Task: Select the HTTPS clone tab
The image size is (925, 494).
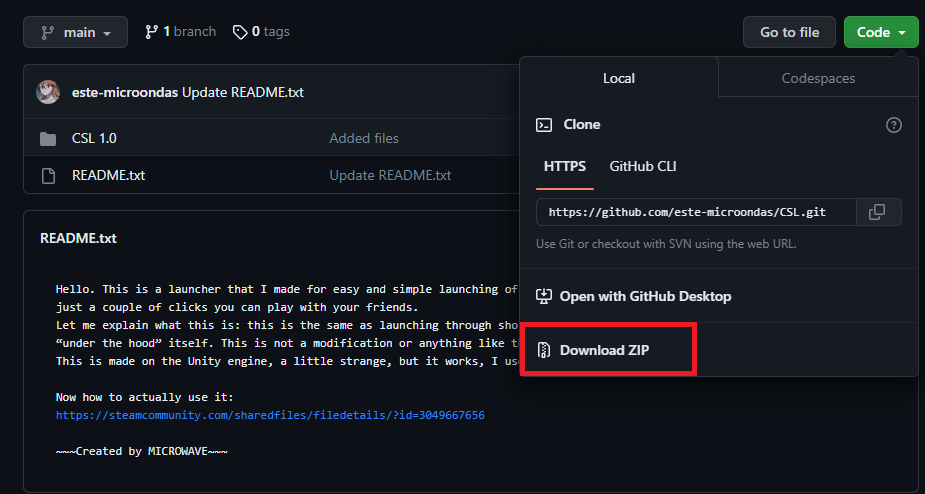Action: (x=565, y=166)
